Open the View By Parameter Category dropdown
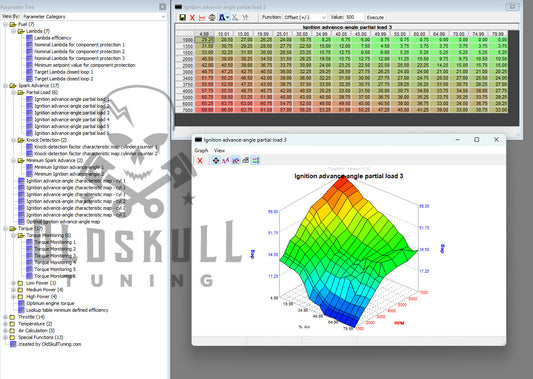 tap(94, 16)
